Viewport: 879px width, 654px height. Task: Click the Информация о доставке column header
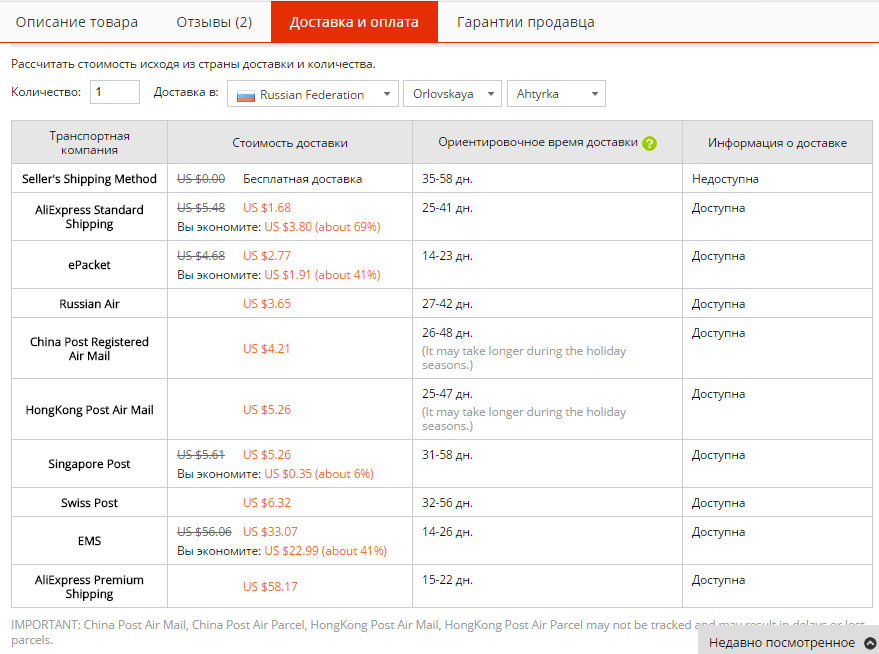777,143
